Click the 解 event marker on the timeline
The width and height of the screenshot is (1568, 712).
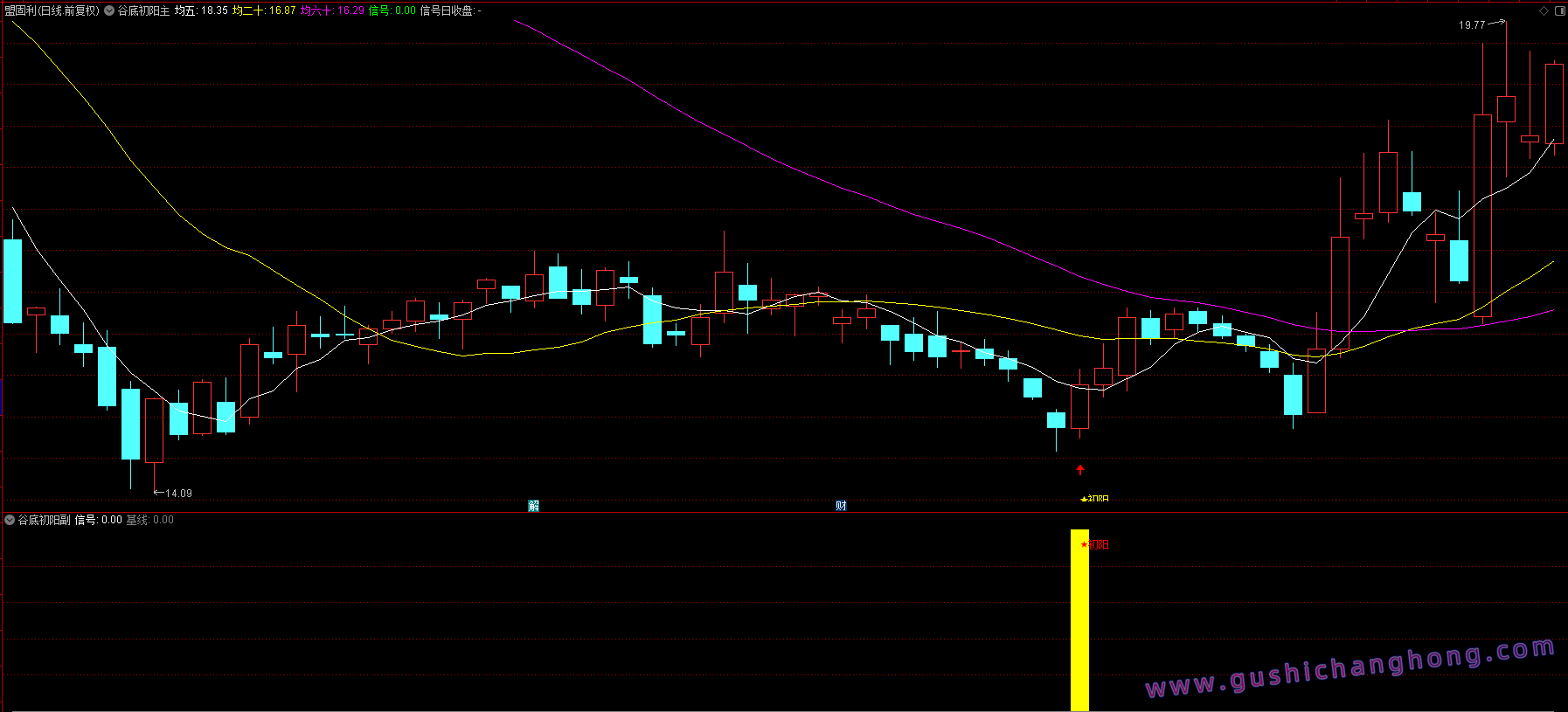[533, 506]
